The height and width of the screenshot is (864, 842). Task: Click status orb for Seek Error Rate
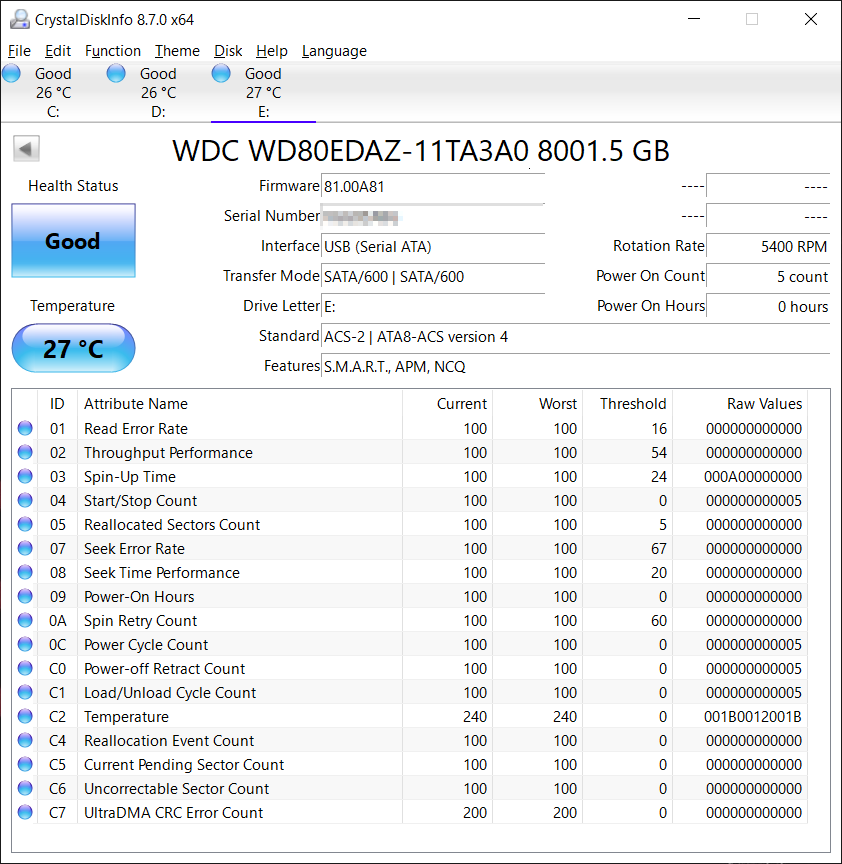click(25, 548)
